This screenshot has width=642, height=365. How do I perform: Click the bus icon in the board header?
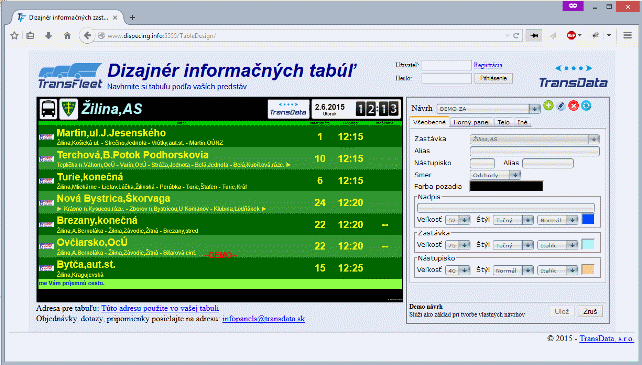[48, 109]
